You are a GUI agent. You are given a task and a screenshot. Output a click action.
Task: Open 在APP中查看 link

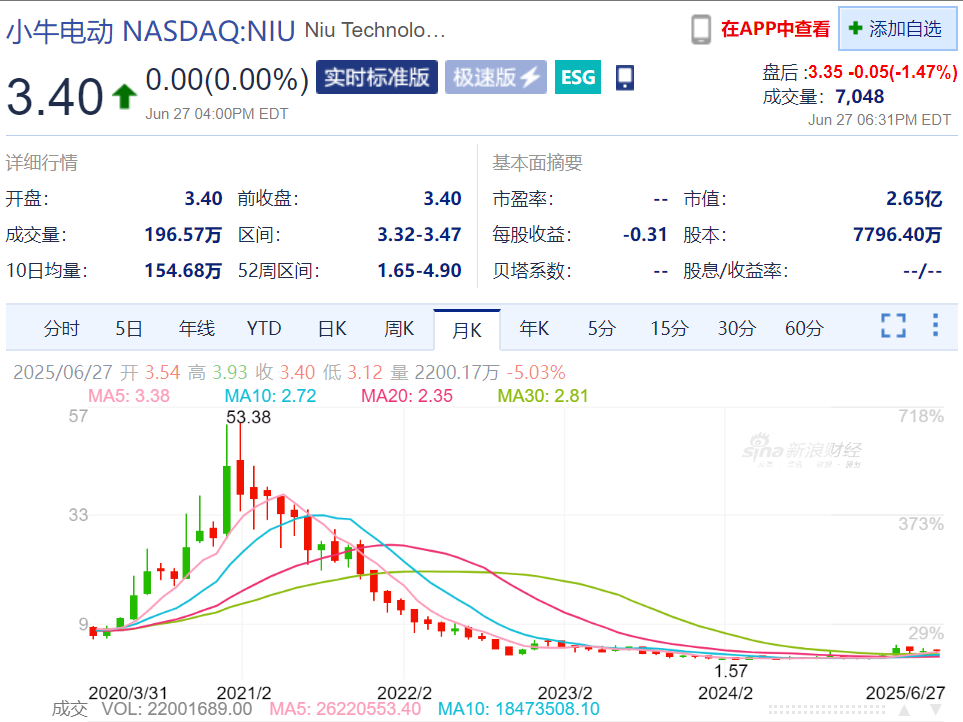click(x=775, y=29)
